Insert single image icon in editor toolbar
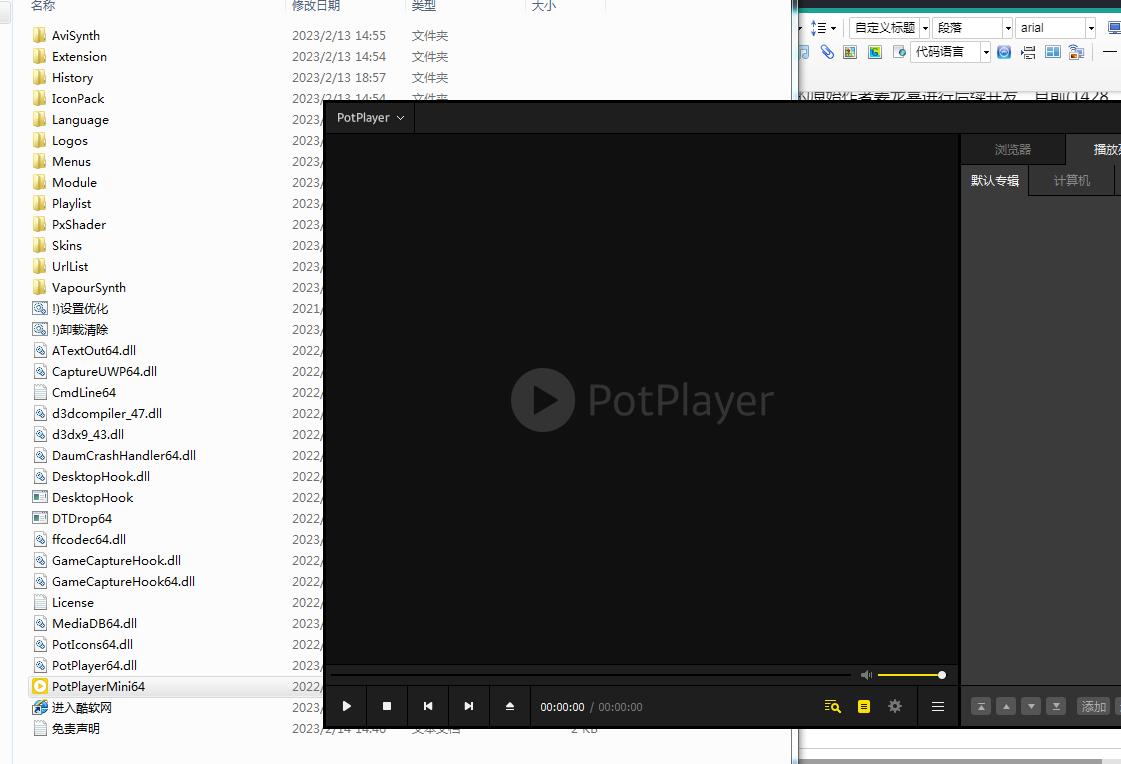 850,52
